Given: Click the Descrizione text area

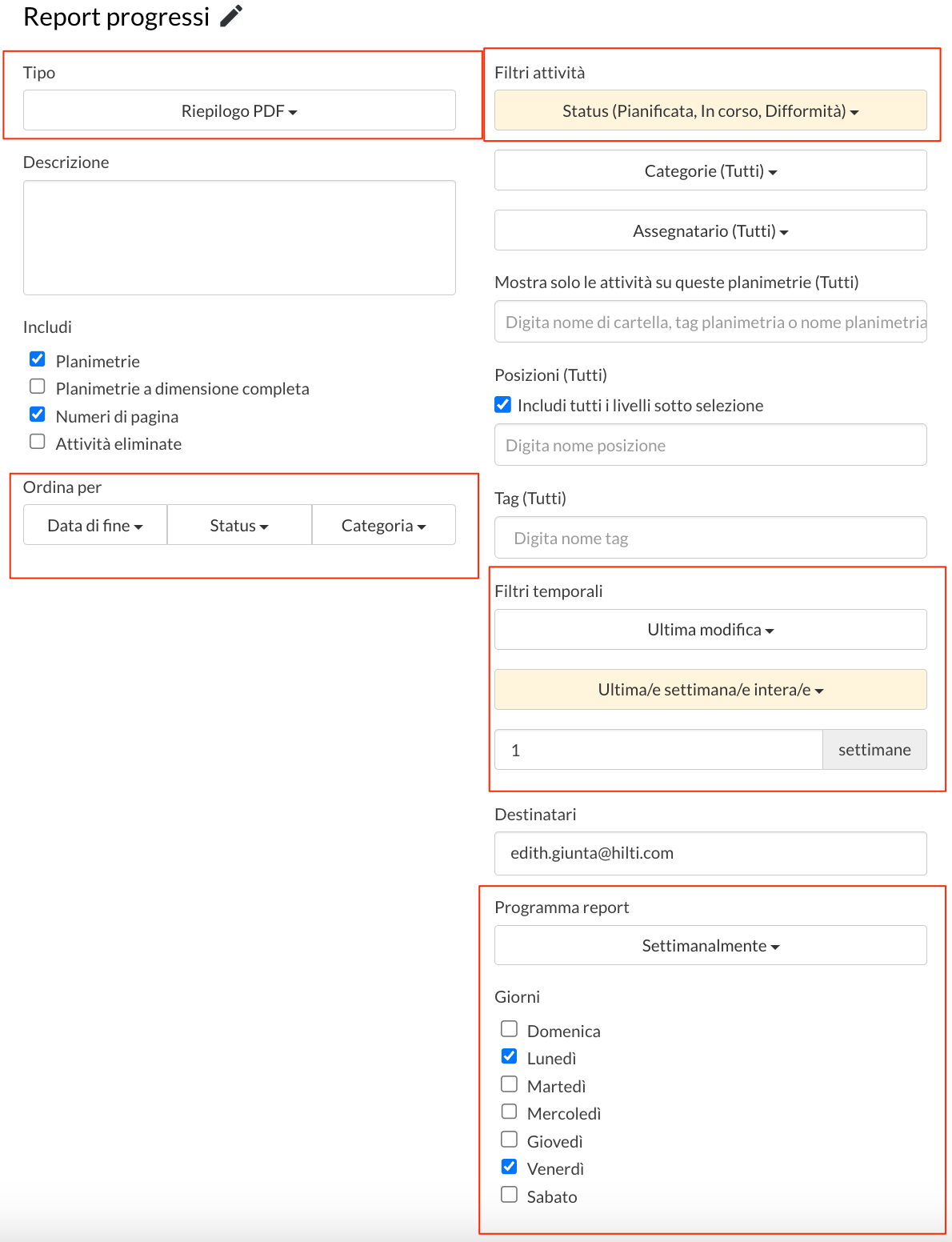Looking at the screenshot, I should pyautogui.click(x=239, y=238).
